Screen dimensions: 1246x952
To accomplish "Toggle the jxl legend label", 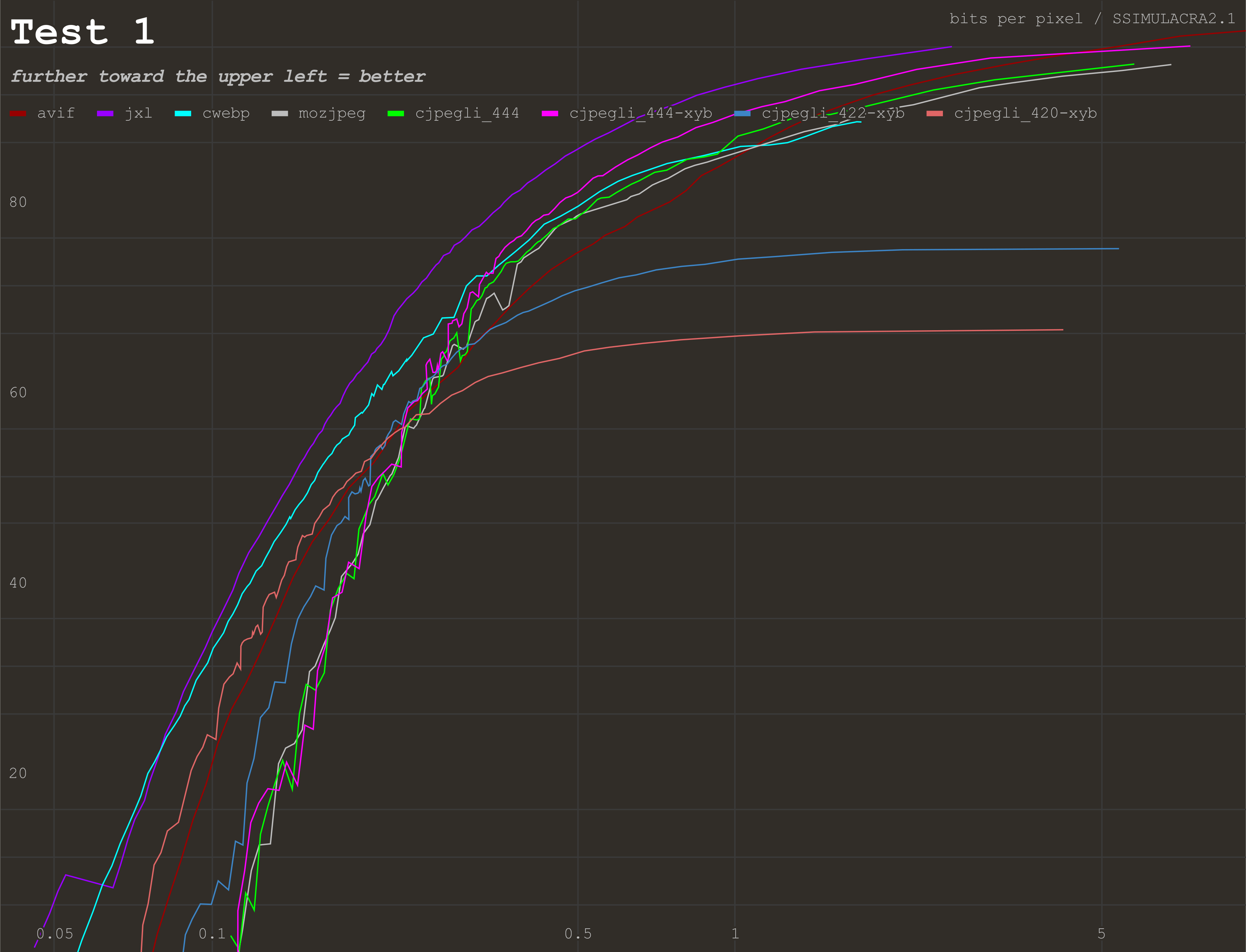I will pyautogui.click(x=138, y=113).
